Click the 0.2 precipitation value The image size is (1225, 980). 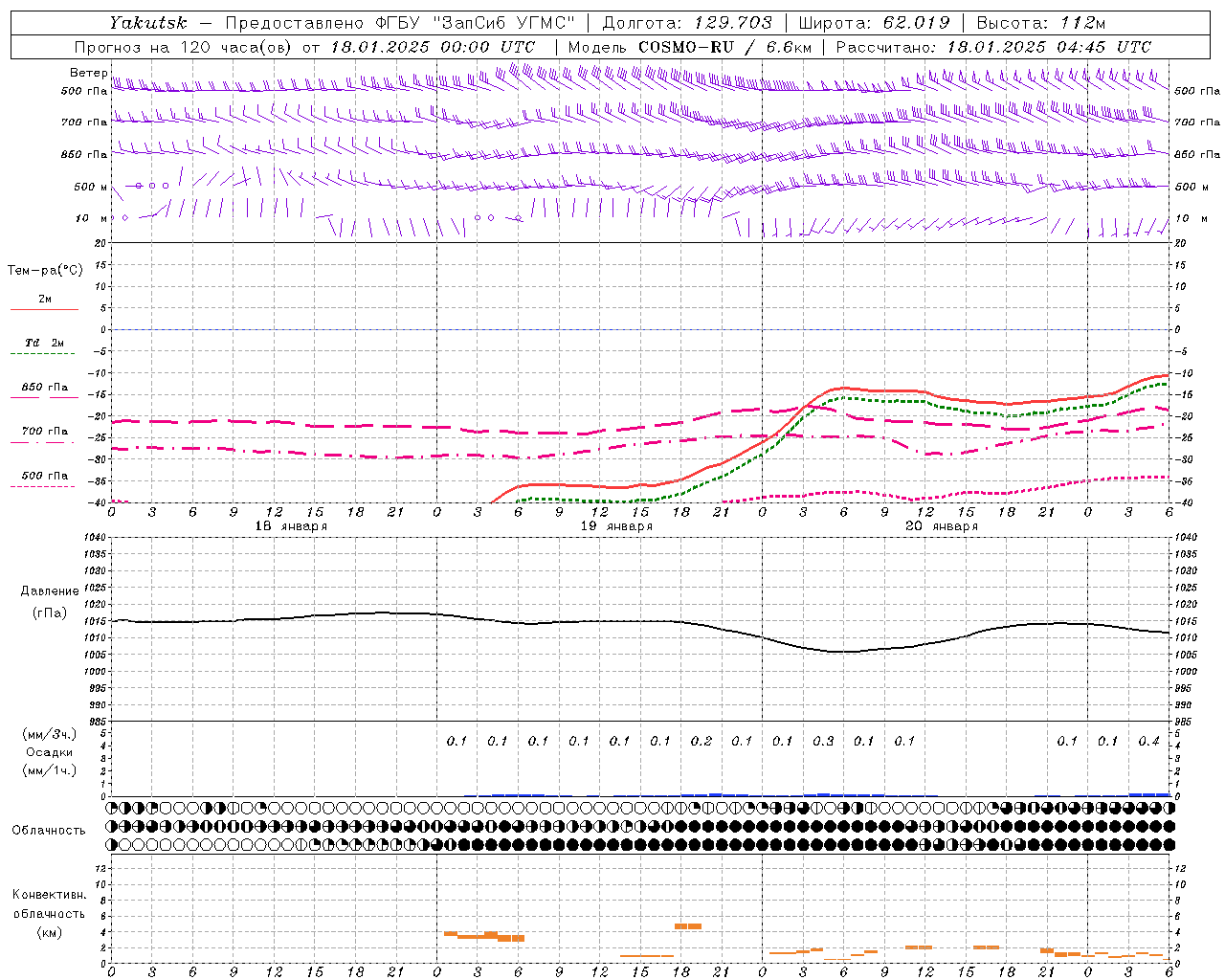[x=702, y=741]
